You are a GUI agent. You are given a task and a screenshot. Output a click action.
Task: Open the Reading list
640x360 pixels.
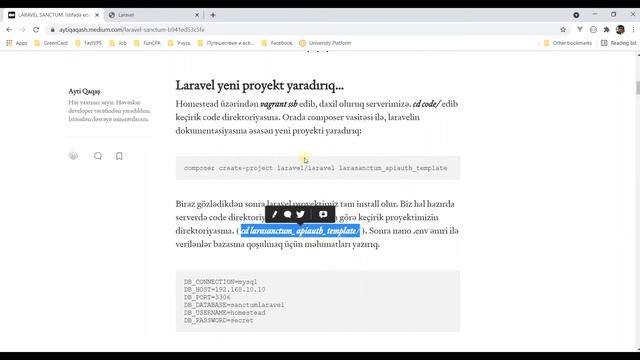coord(619,43)
